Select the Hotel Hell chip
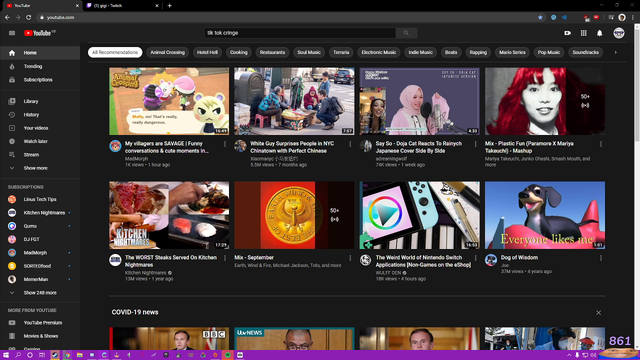640x360 pixels. click(207, 52)
